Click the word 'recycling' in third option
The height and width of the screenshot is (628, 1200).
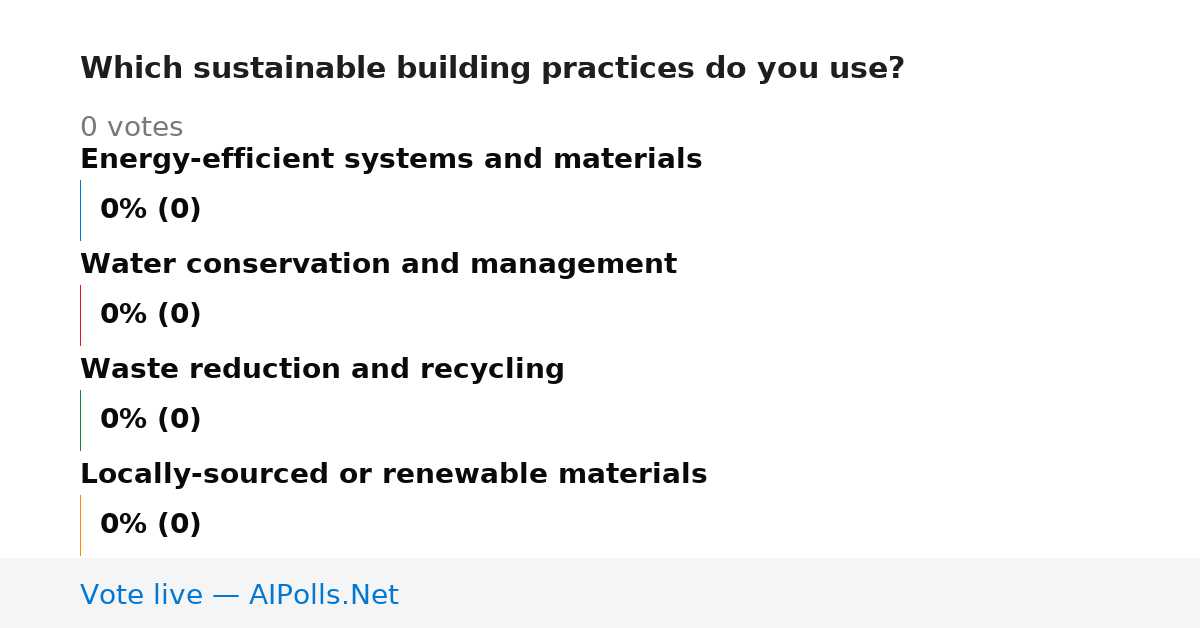tap(492, 371)
